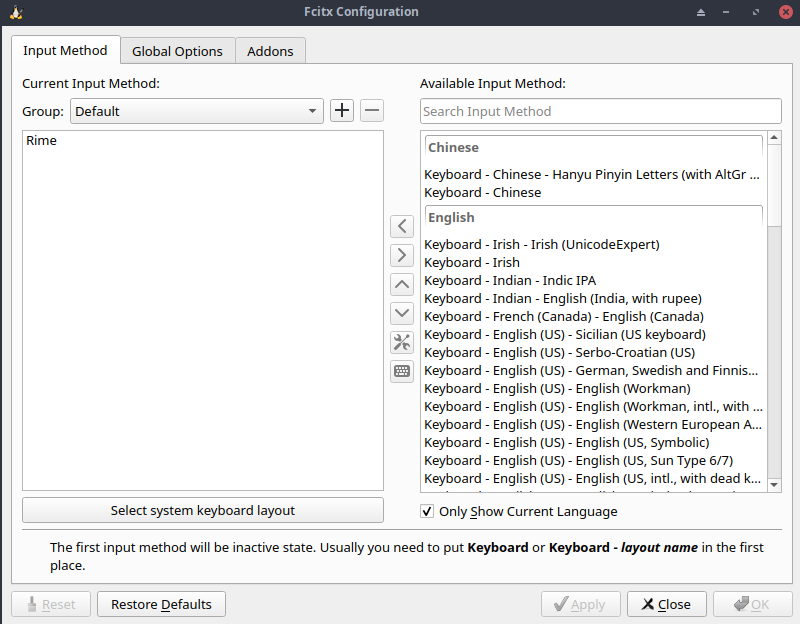800x624 pixels.
Task: Click Restore Defaults button
Action: pyautogui.click(x=161, y=604)
